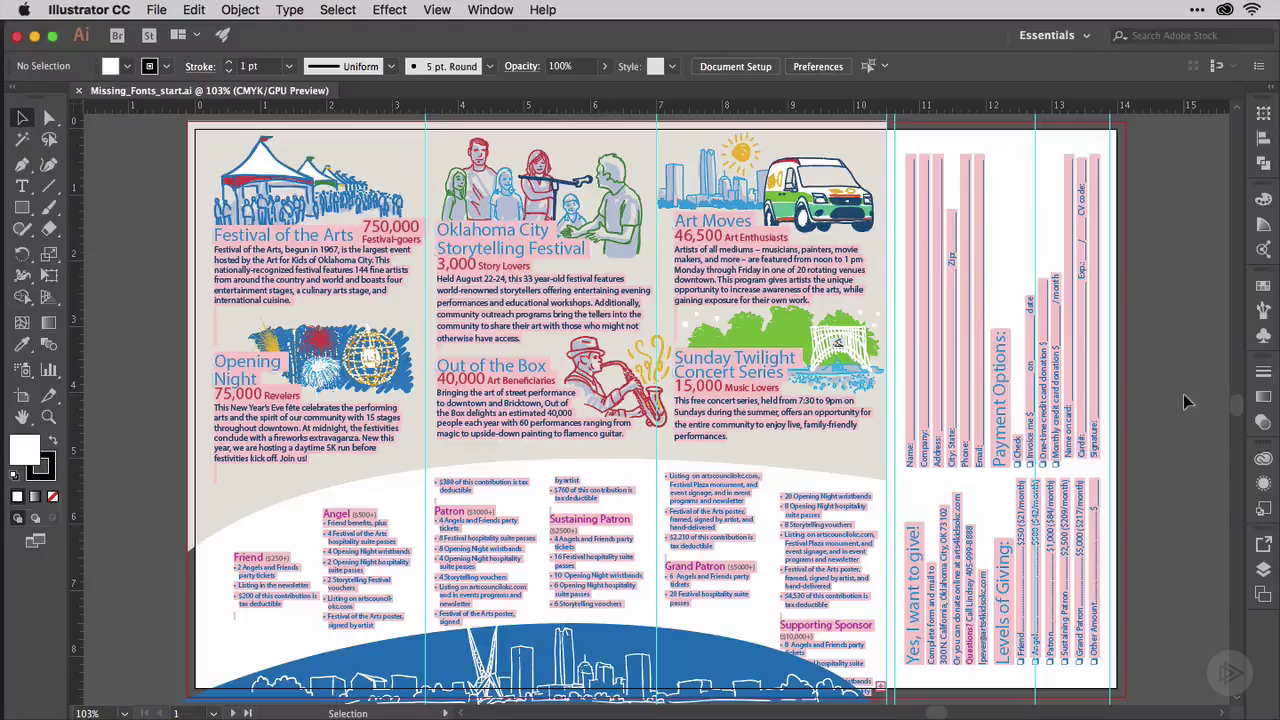Select the Blend tool
Image resolution: width=1280 pixels, height=720 pixels.
(49, 345)
